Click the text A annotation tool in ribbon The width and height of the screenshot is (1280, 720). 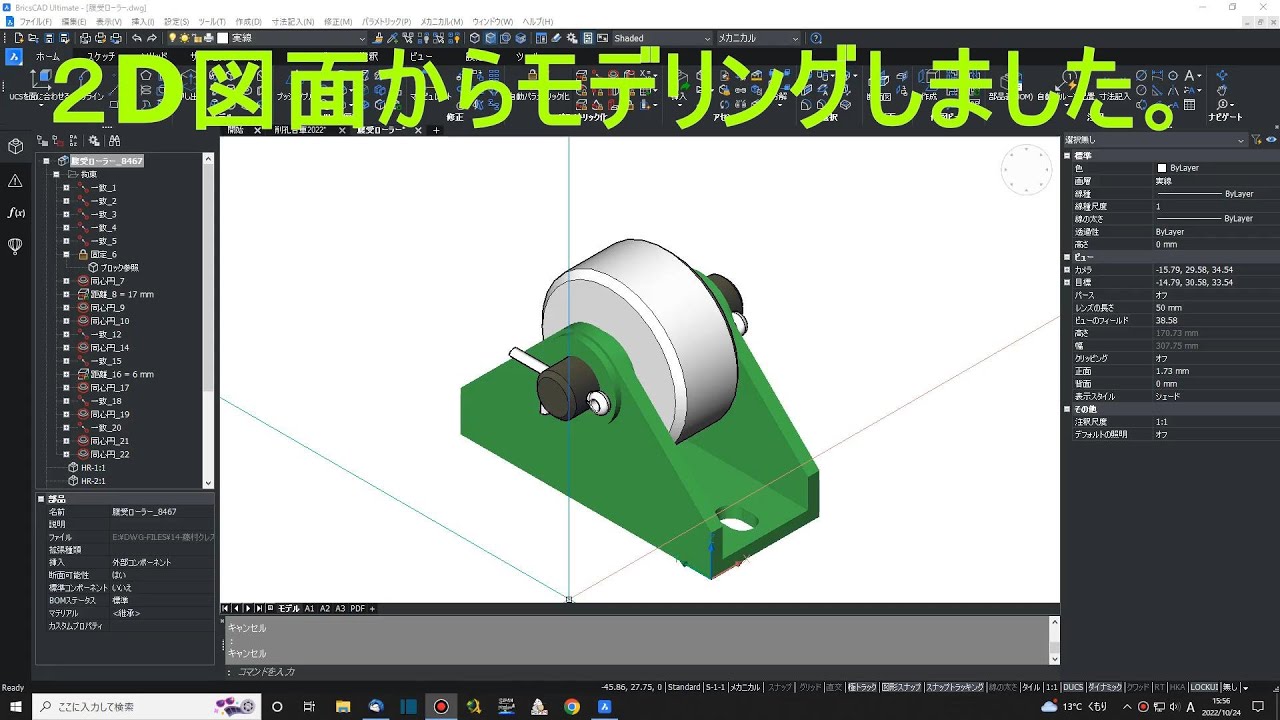pyautogui.click(x=1190, y=75)
